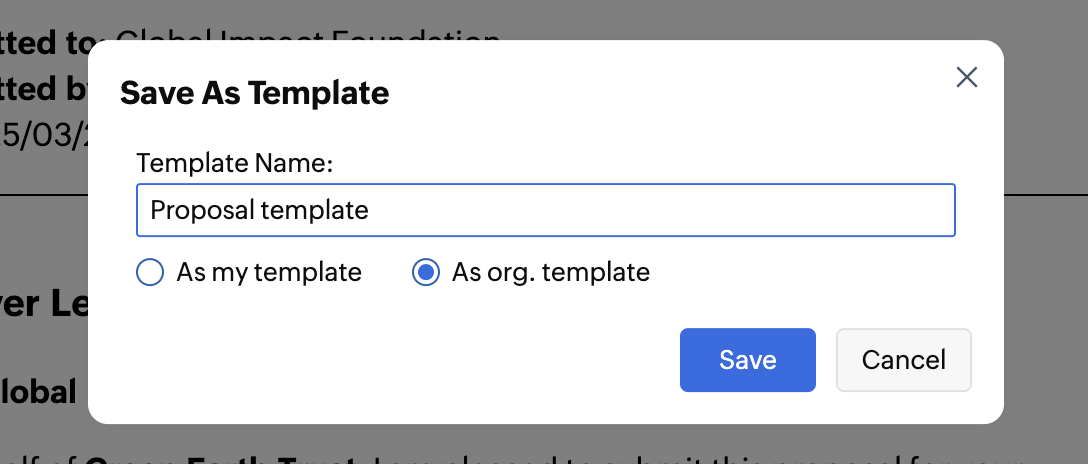The height and width of the screenshot is (464, 1088).
Task: Choose the 'As org. template' radio option
Action: tap(426, 272)
